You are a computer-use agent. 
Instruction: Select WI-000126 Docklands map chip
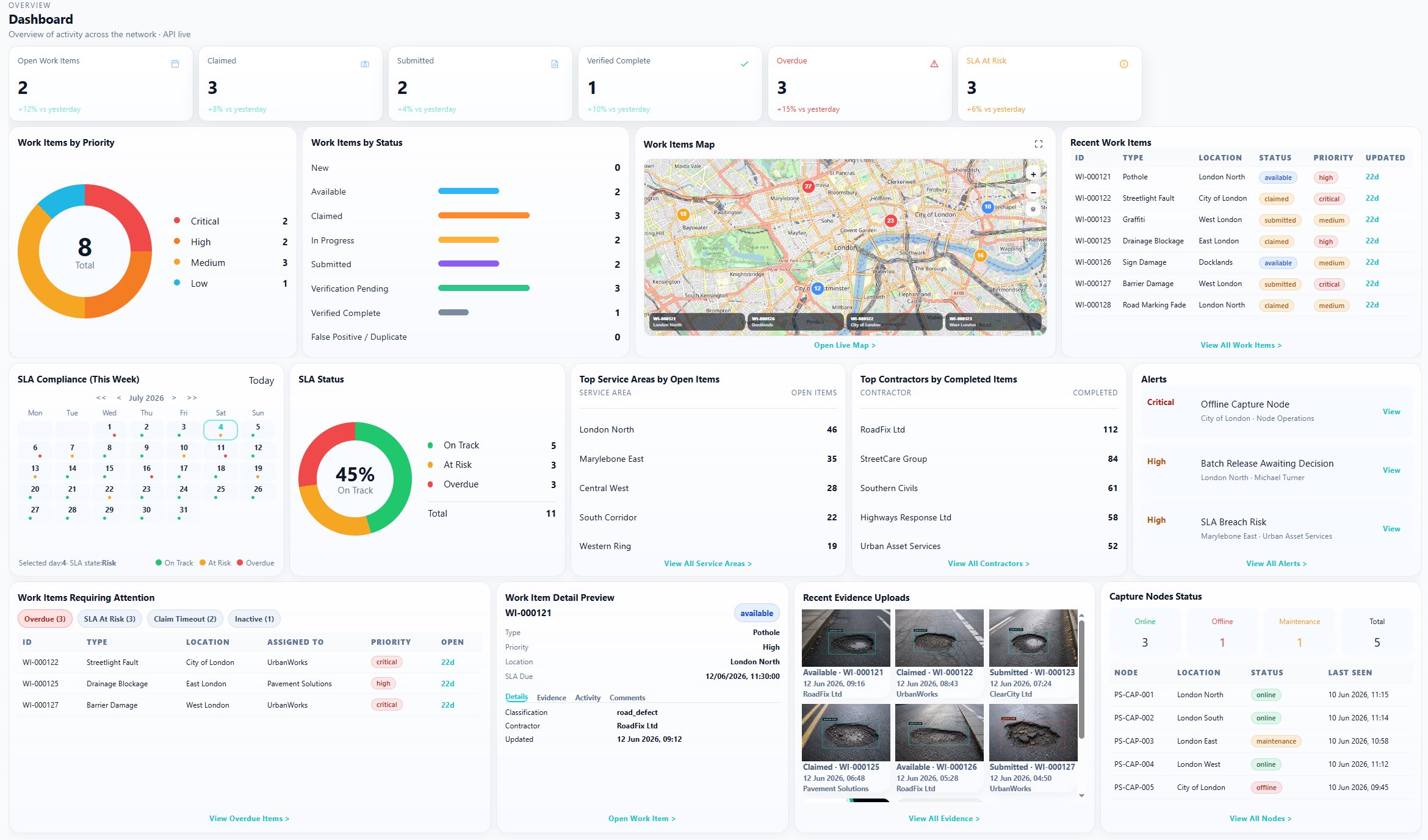click(x=795, y=321)
